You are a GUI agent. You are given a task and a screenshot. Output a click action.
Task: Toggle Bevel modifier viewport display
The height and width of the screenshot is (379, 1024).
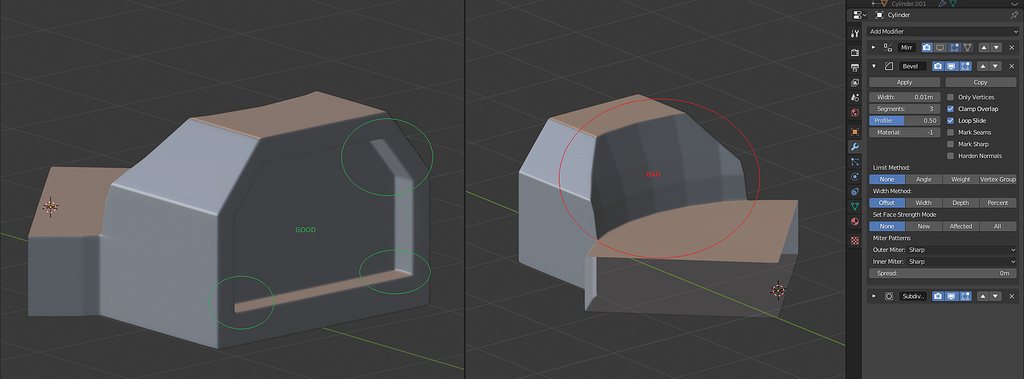point(952,67)
